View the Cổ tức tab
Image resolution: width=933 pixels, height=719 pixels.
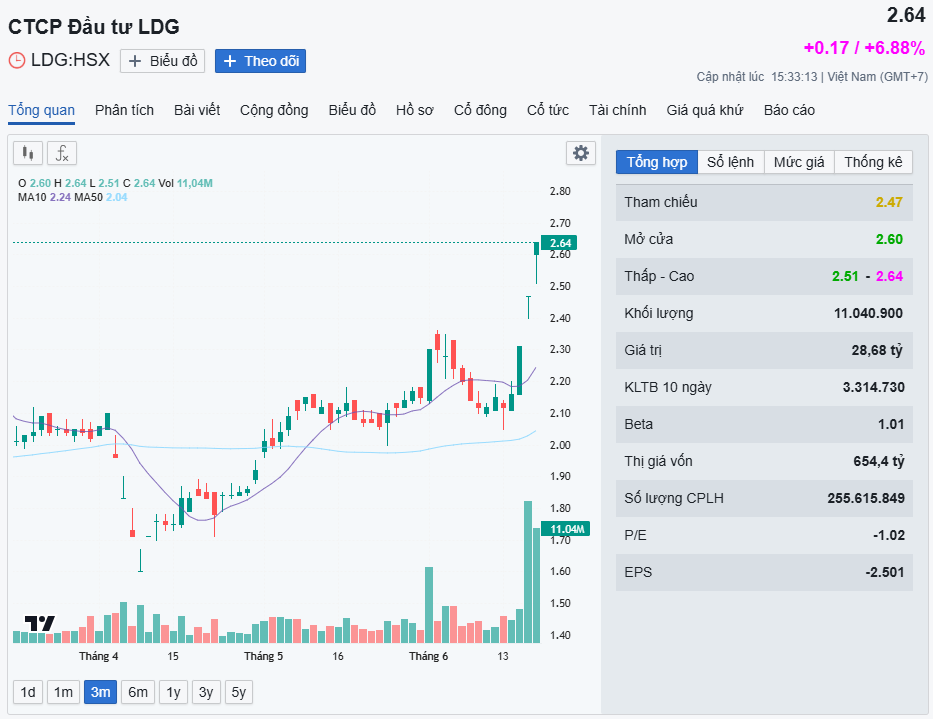pyautogui.click(x=548, y=110)
